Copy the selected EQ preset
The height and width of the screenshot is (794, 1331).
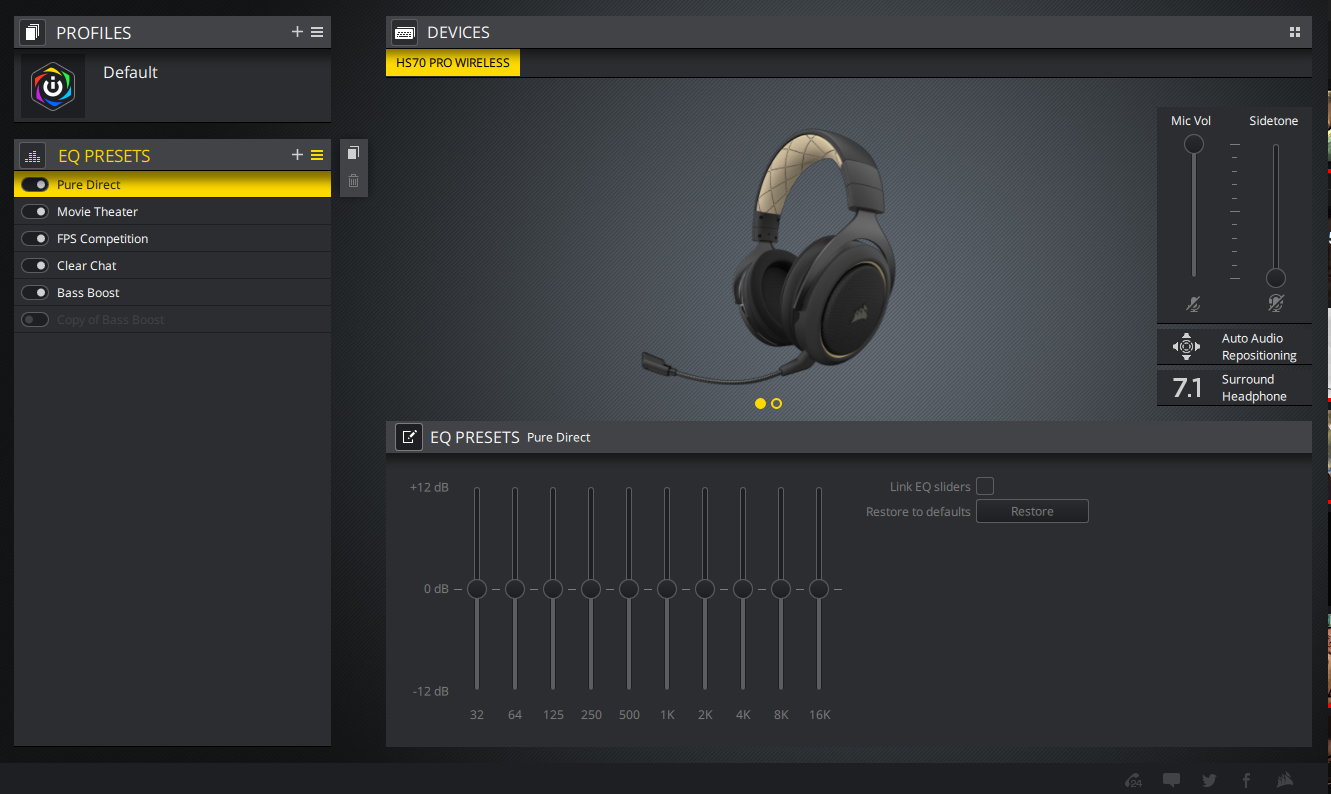[x=353, y=153]
